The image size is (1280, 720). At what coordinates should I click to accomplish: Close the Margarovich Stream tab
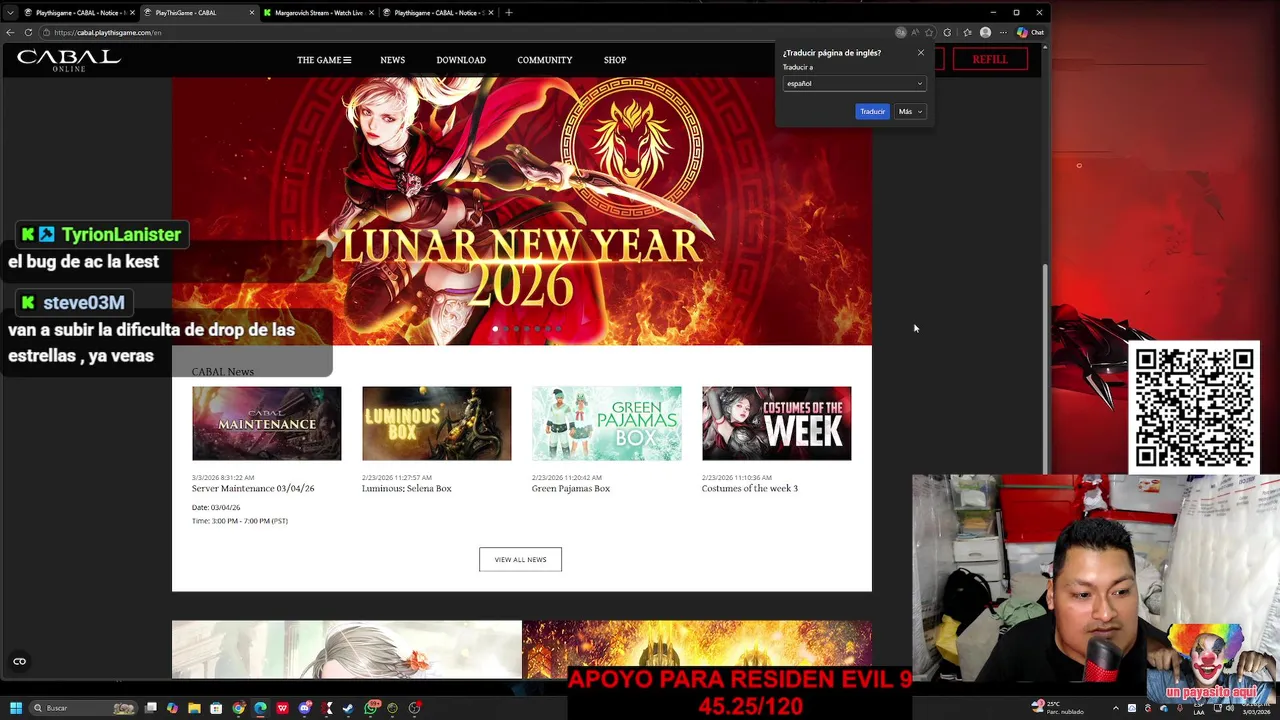[x=370, y=13]
